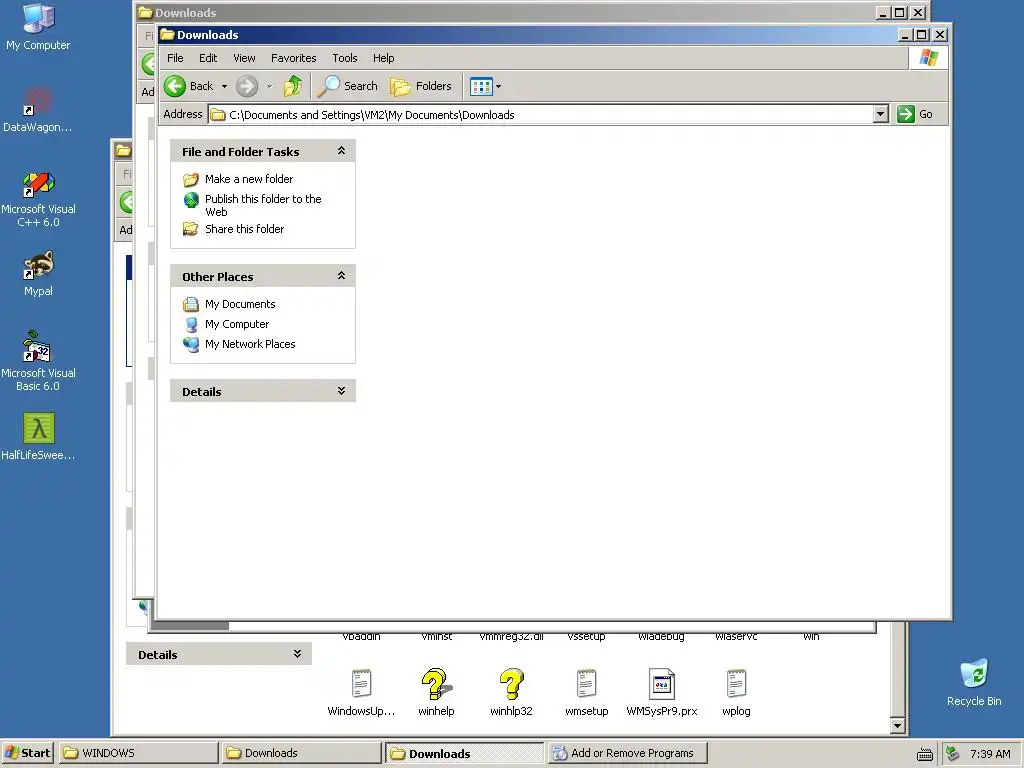Select the wmsetup file

tap(586, 693)
